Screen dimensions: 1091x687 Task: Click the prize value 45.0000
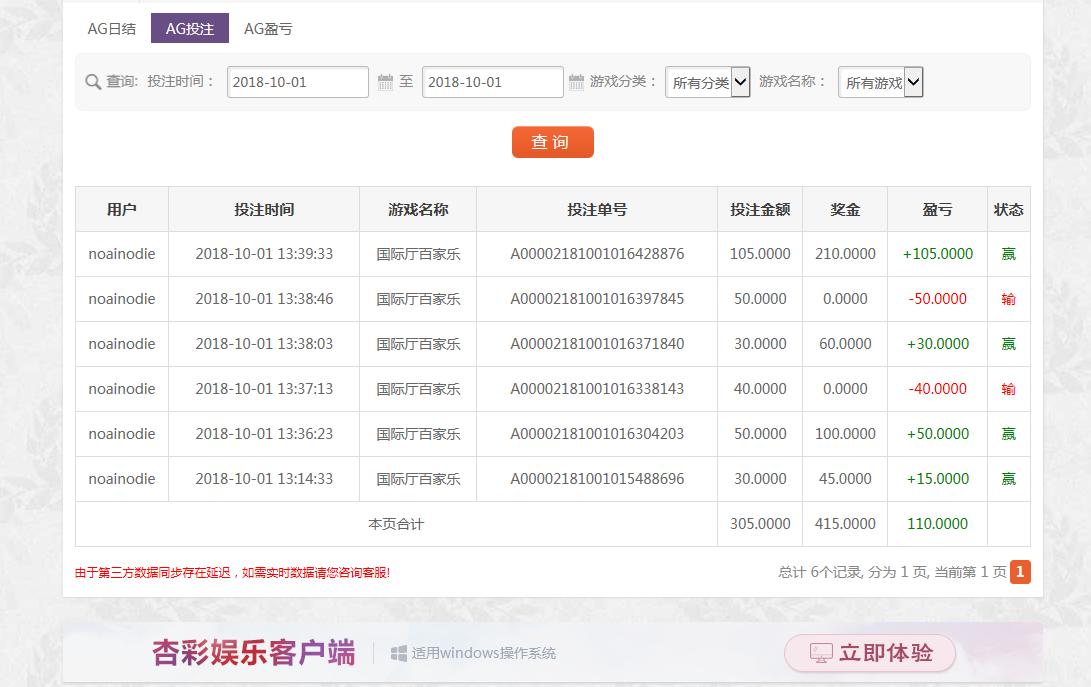tap(845, 479)
